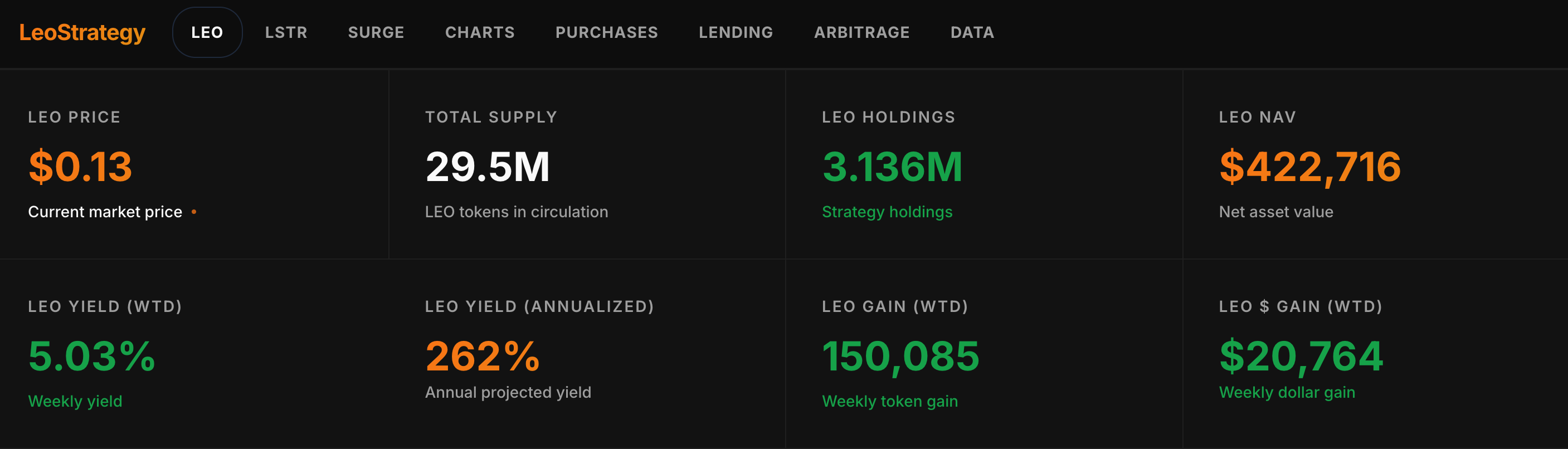The height and width of the screenshot is (449, 1568).
Task: Click the Current market price caption
Action: pyautogui.click(x=105, y=212)
